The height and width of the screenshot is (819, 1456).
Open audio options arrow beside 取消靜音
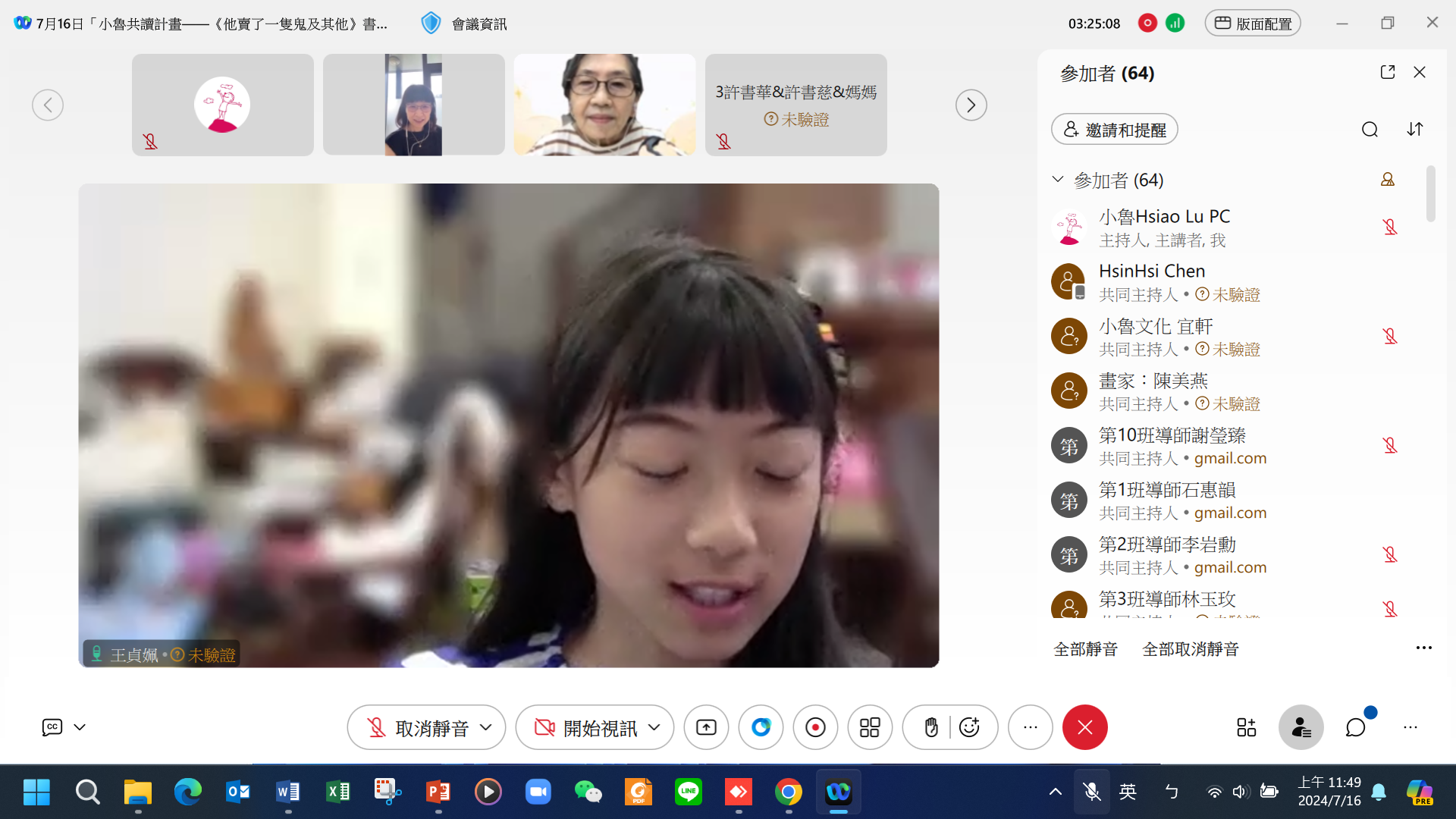(x=487, y=728)
